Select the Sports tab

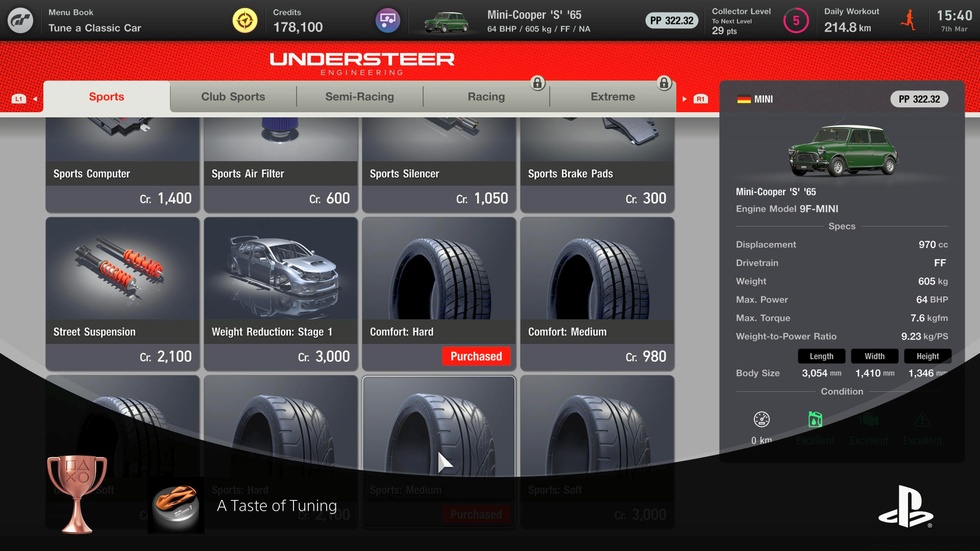(x=106, y=97)
